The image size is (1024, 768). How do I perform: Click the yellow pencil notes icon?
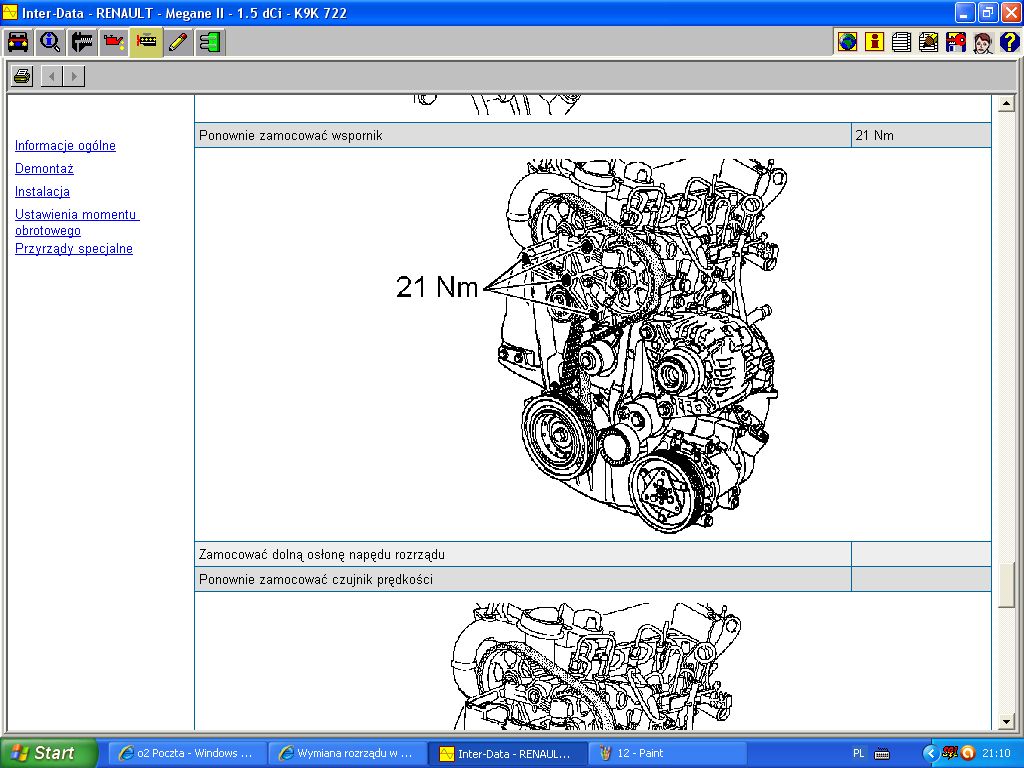click(178, 42)
